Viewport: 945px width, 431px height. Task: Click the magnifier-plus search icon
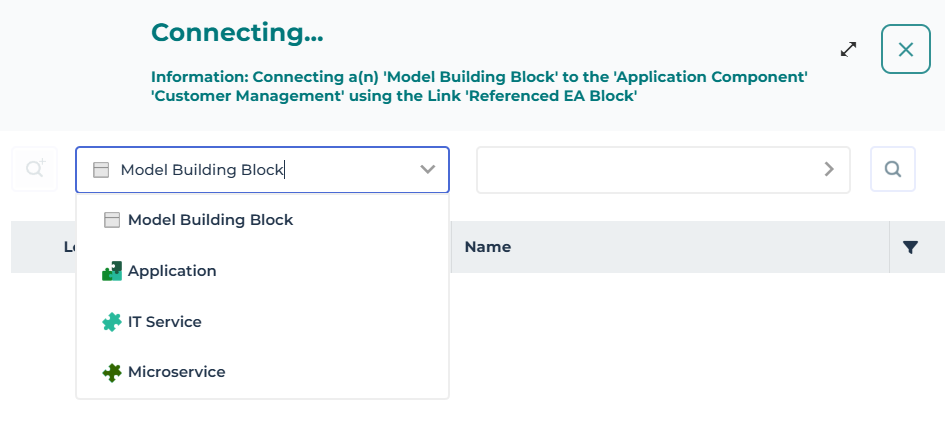coord(36,170)
